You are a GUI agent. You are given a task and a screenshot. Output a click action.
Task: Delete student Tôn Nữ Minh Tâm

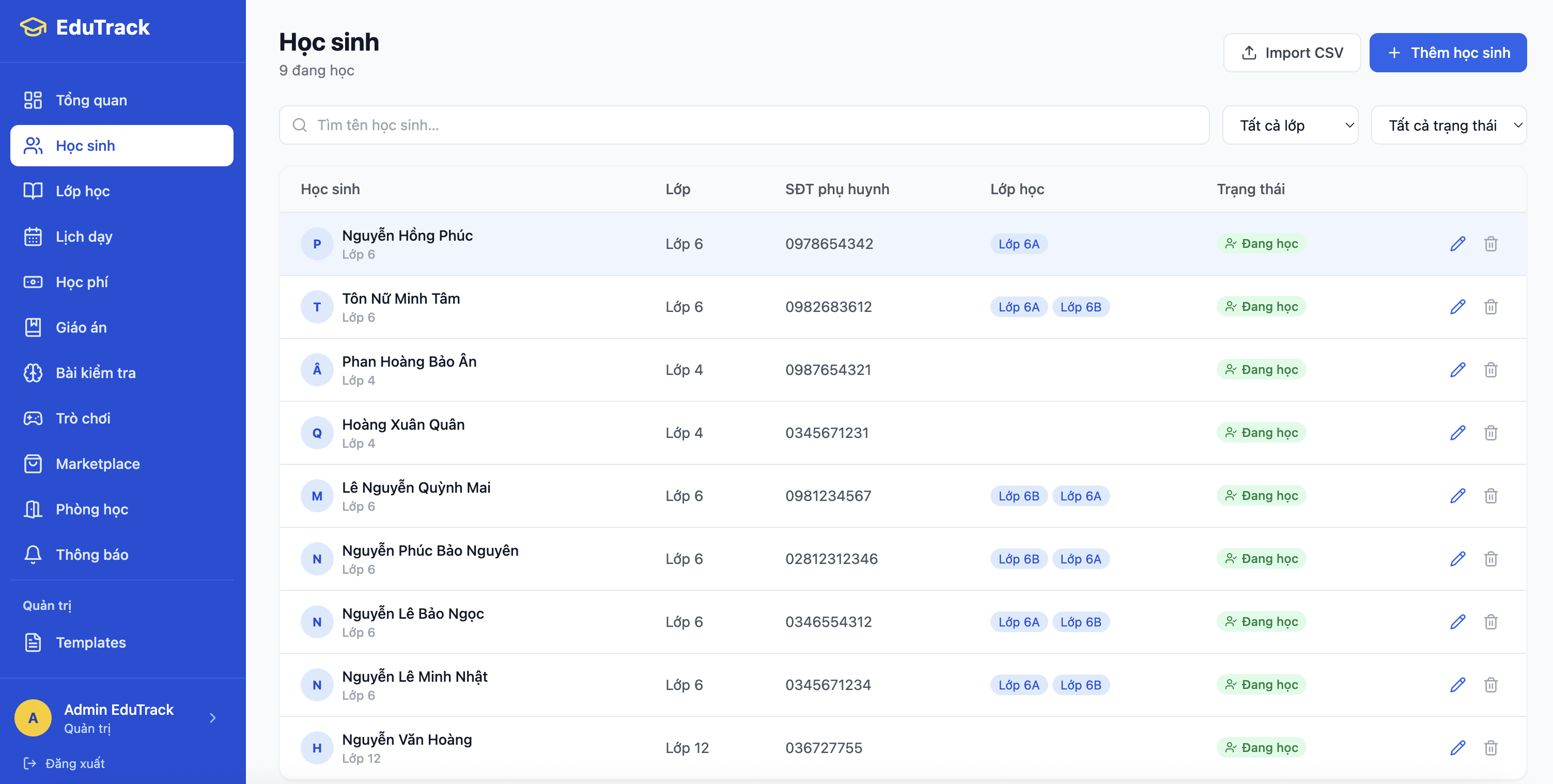point(1490,307)
